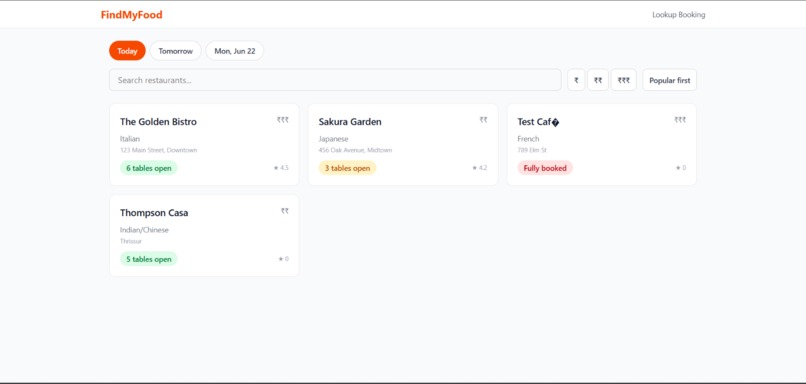Screen dimensions: 806x384
Task: Click Thompson Casa's rupee price indicator
Action: point(285,211)
